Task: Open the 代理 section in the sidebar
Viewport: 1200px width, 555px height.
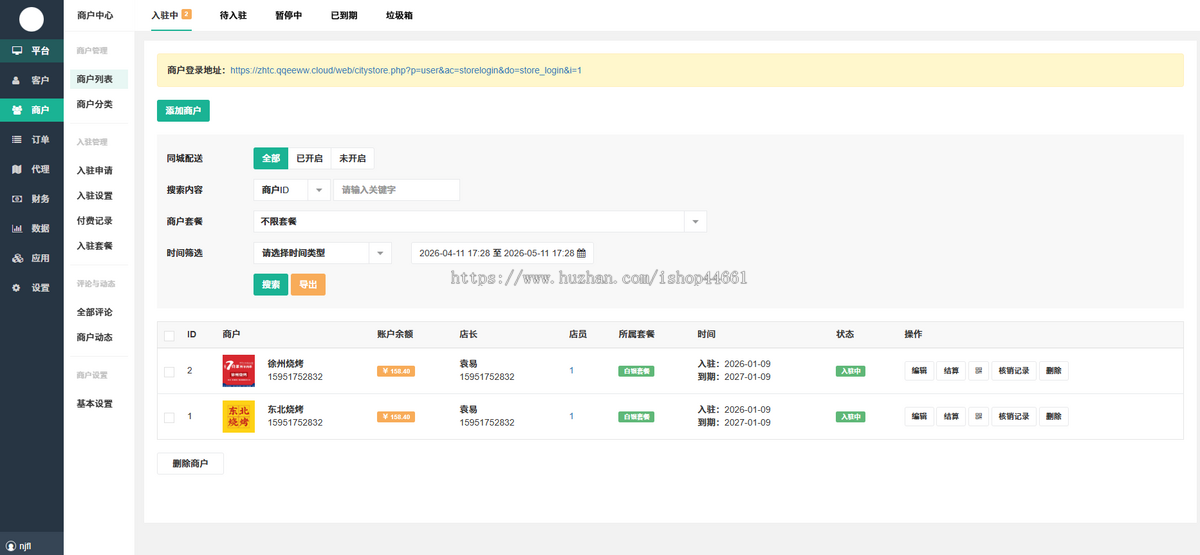Action: (32, 169)
